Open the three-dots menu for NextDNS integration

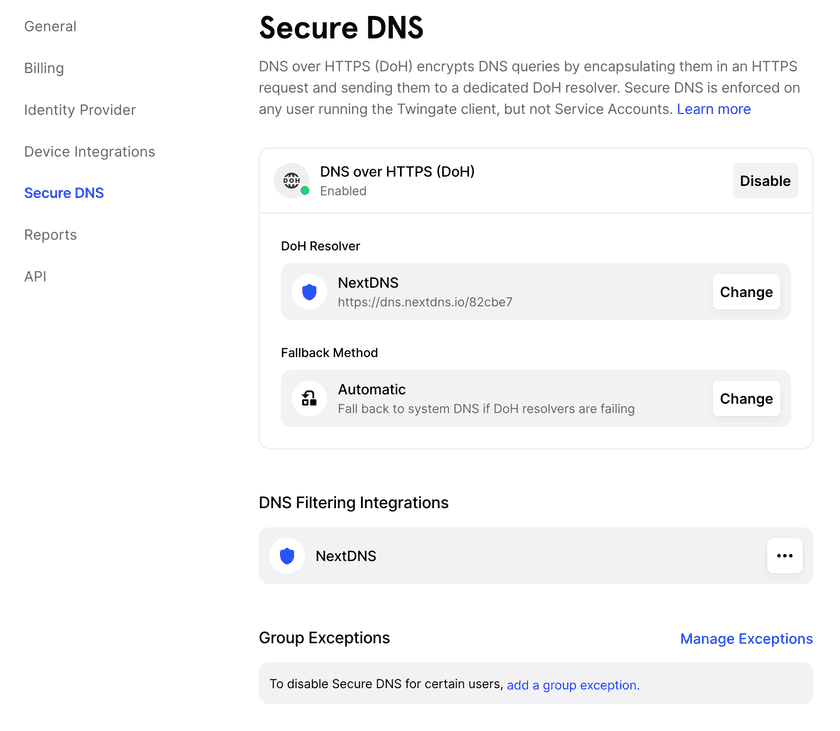tap(784, 556)
